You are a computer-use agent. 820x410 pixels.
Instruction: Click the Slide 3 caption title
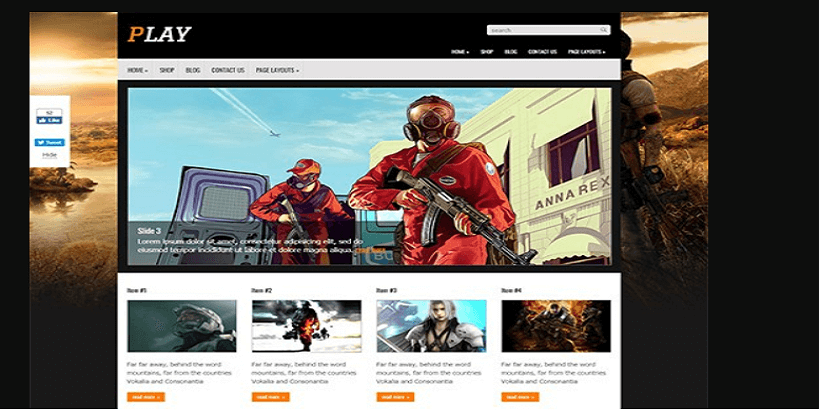click(x=149, y=231)
